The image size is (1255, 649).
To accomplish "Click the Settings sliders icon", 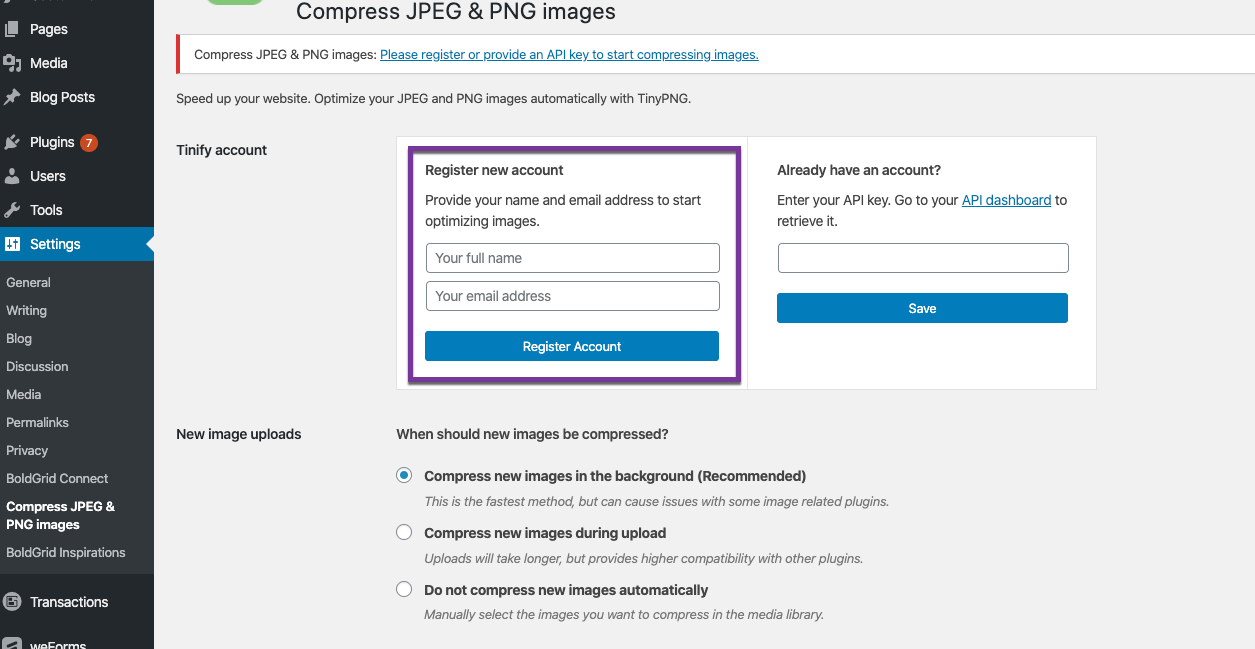I will pos(12,244).
